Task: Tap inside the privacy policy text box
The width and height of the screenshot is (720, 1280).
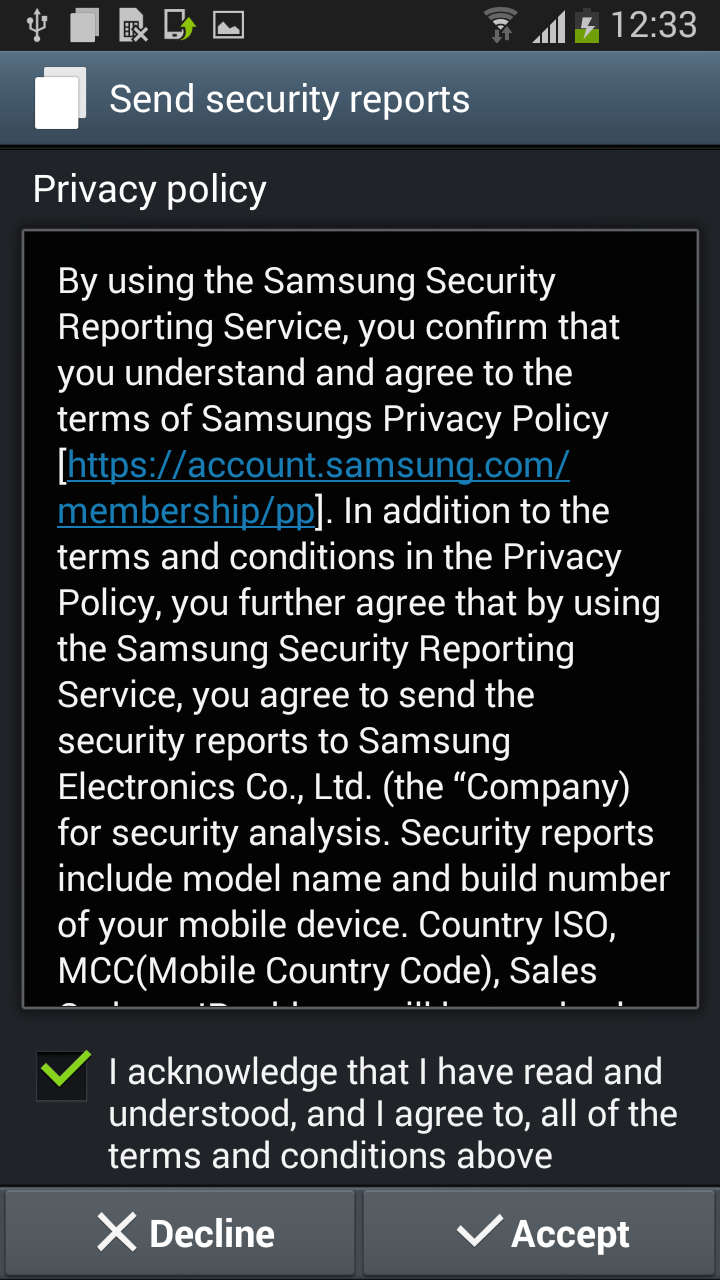Action: (x=360, y=700)
